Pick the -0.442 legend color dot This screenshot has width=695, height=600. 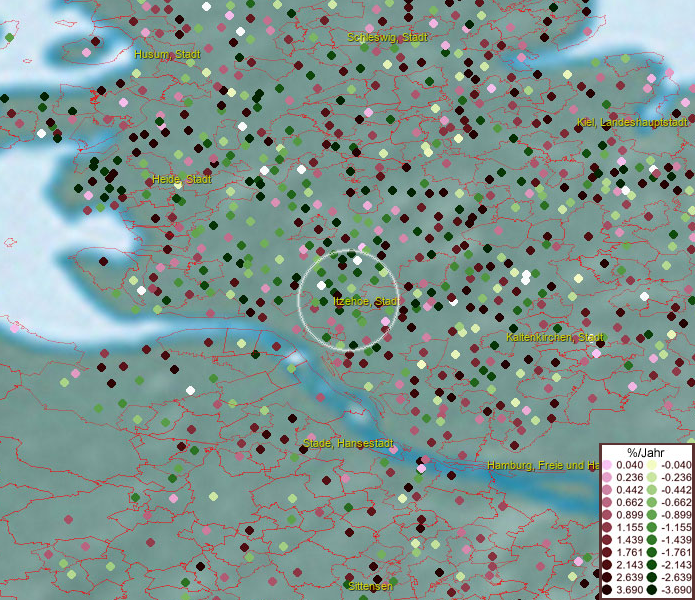coord(652,490)
